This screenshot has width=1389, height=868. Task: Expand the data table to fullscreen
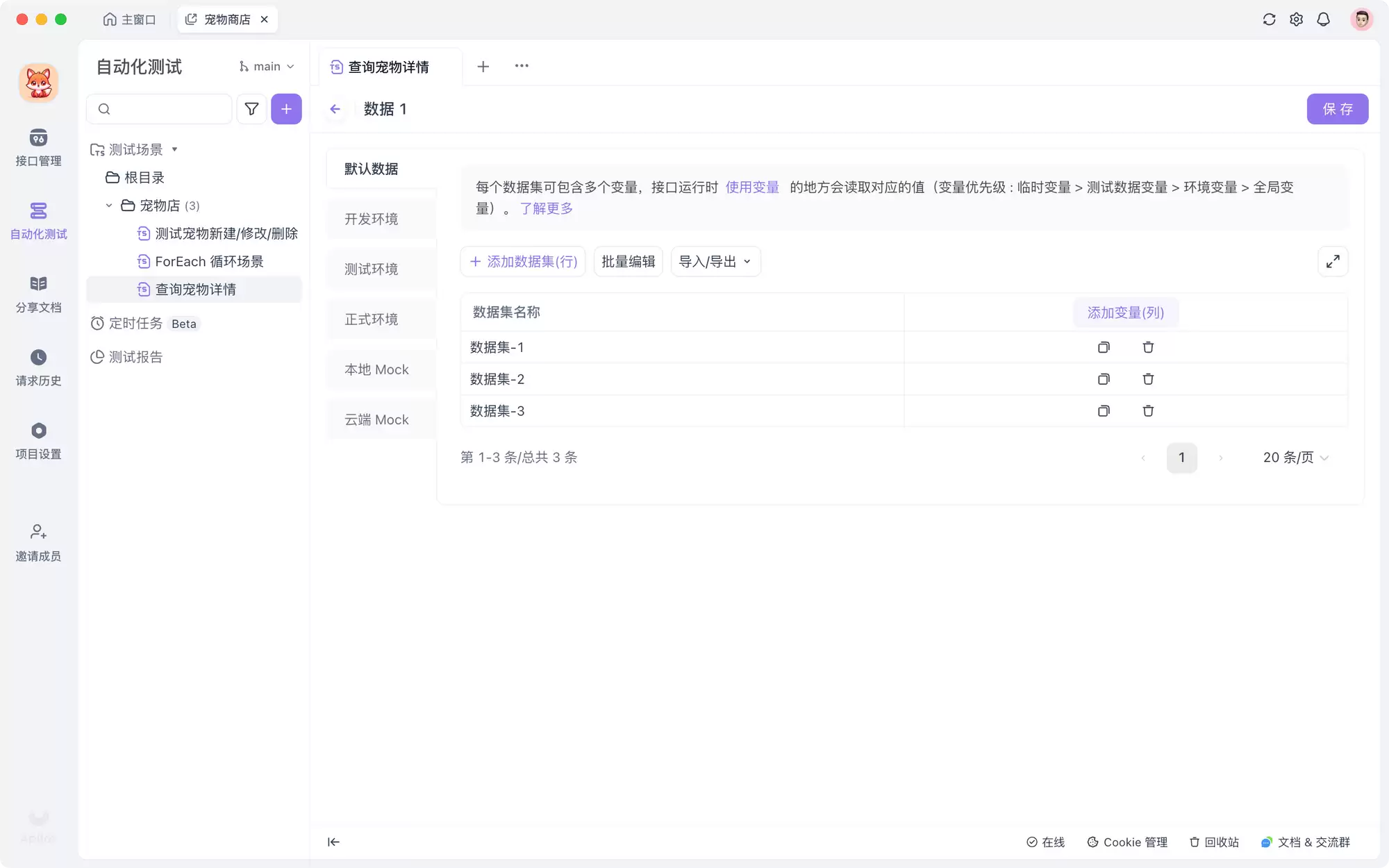[1333, 262]
